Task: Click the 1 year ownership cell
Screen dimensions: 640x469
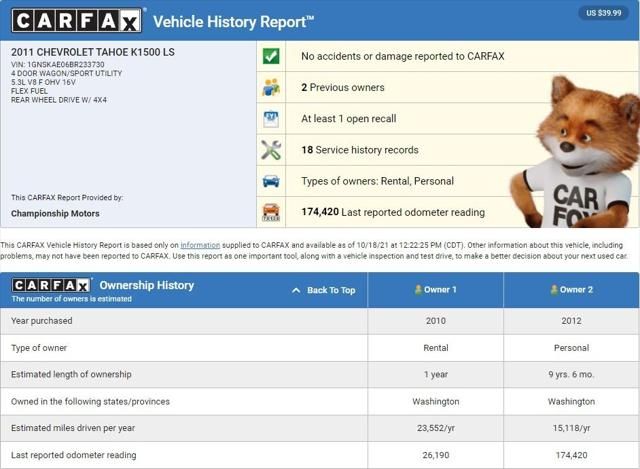Action: point(436,374)
